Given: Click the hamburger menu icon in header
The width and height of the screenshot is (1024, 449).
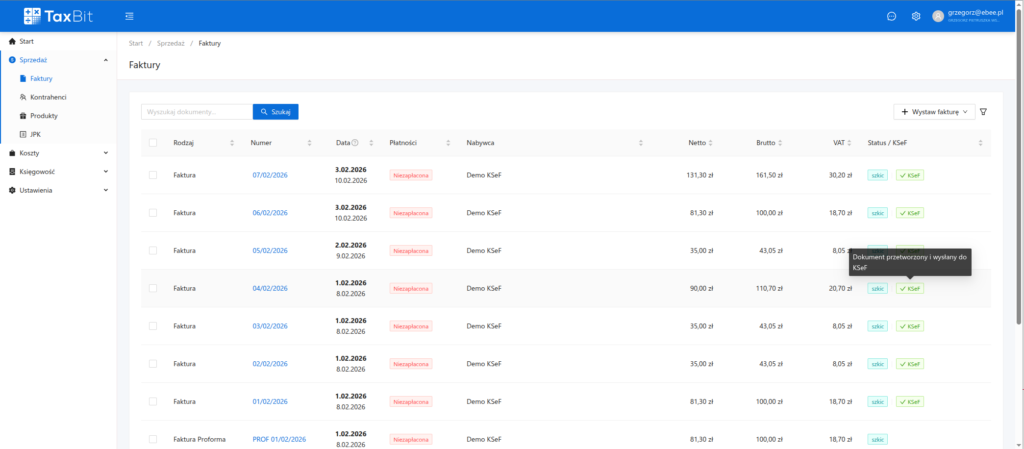Looking at the screenshot, I should click(x=129, y=16).
